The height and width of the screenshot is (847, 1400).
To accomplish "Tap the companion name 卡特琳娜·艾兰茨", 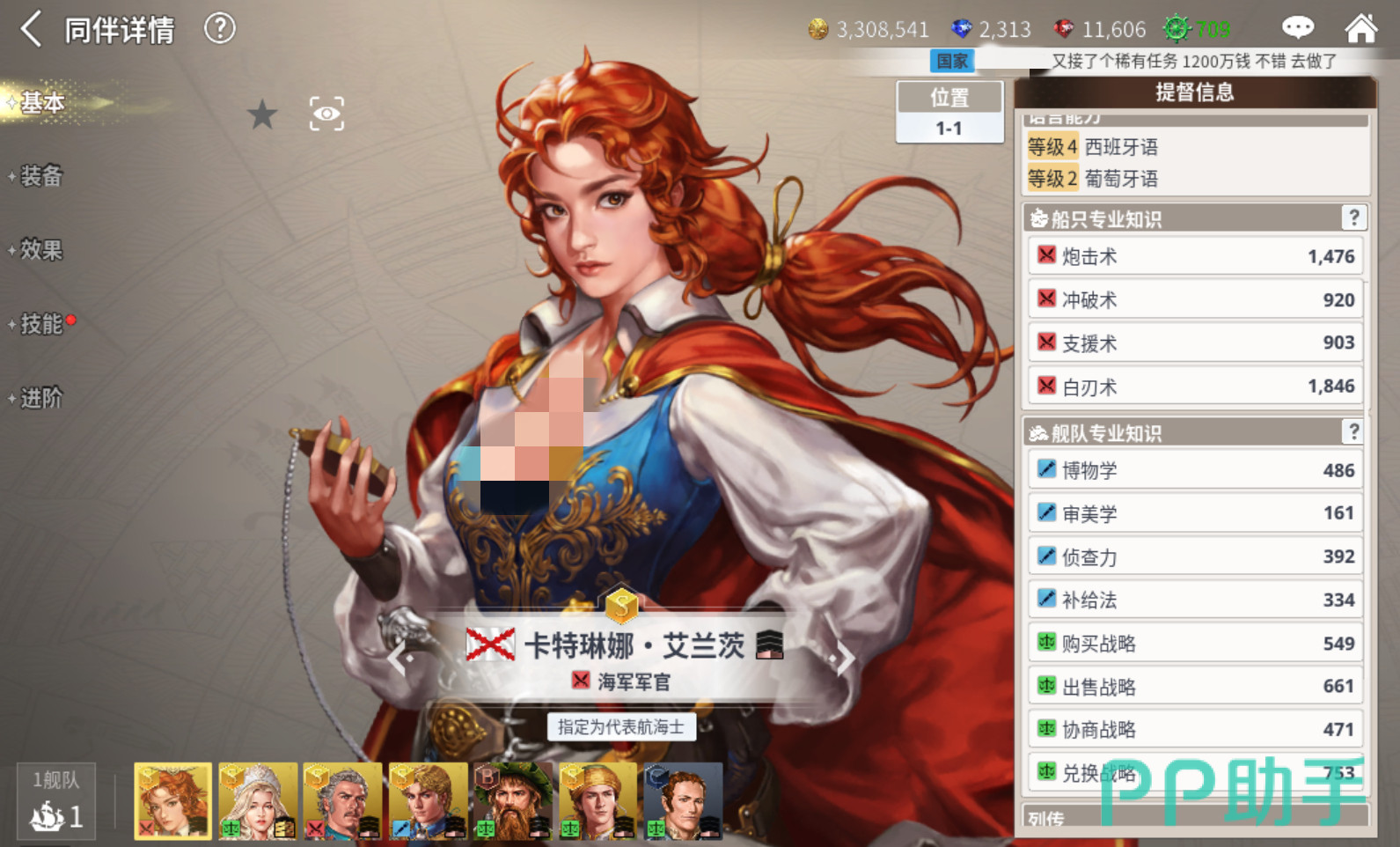I will click(634, 645).
